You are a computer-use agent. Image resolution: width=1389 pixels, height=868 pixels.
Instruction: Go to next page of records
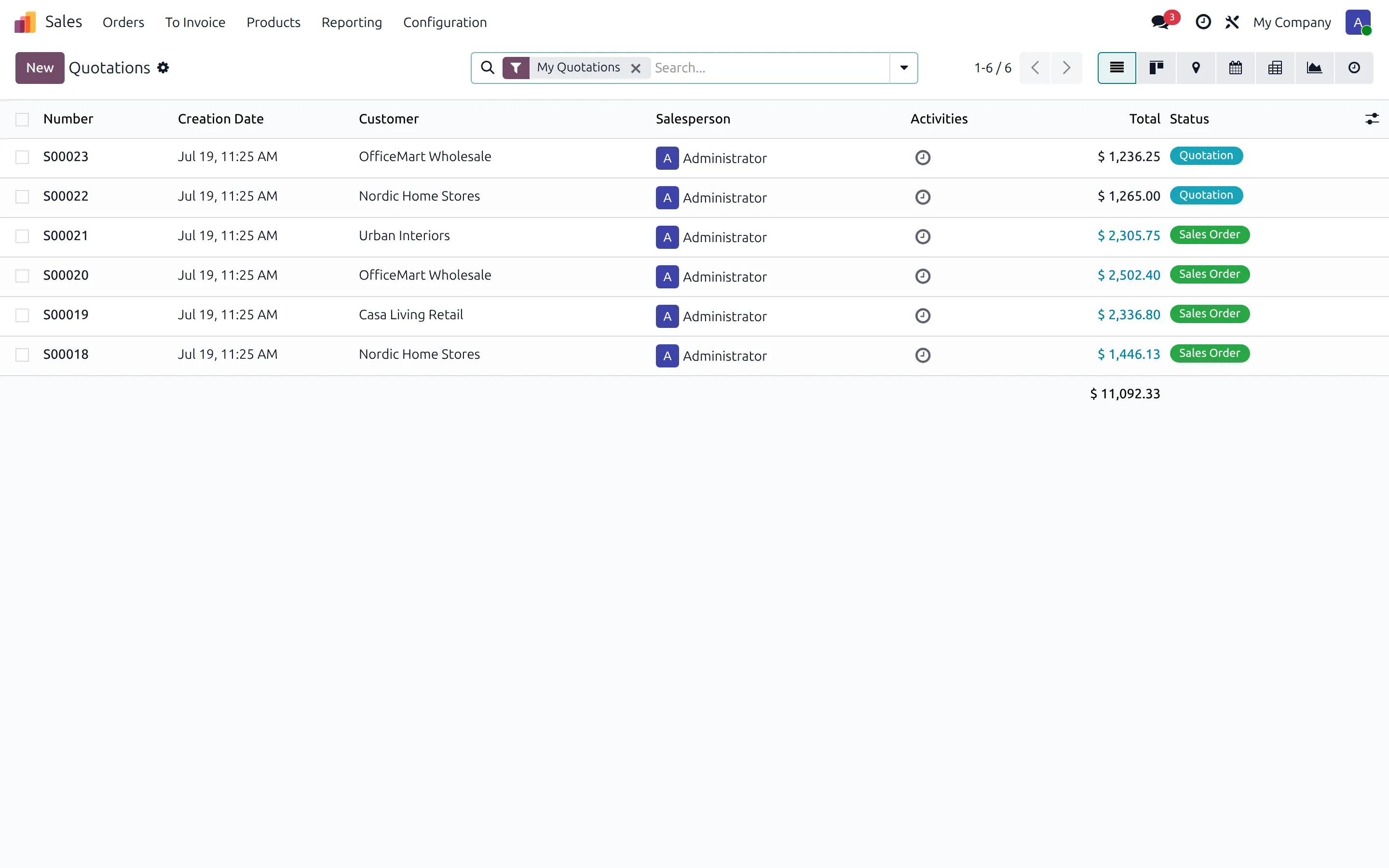[1066, 68]
